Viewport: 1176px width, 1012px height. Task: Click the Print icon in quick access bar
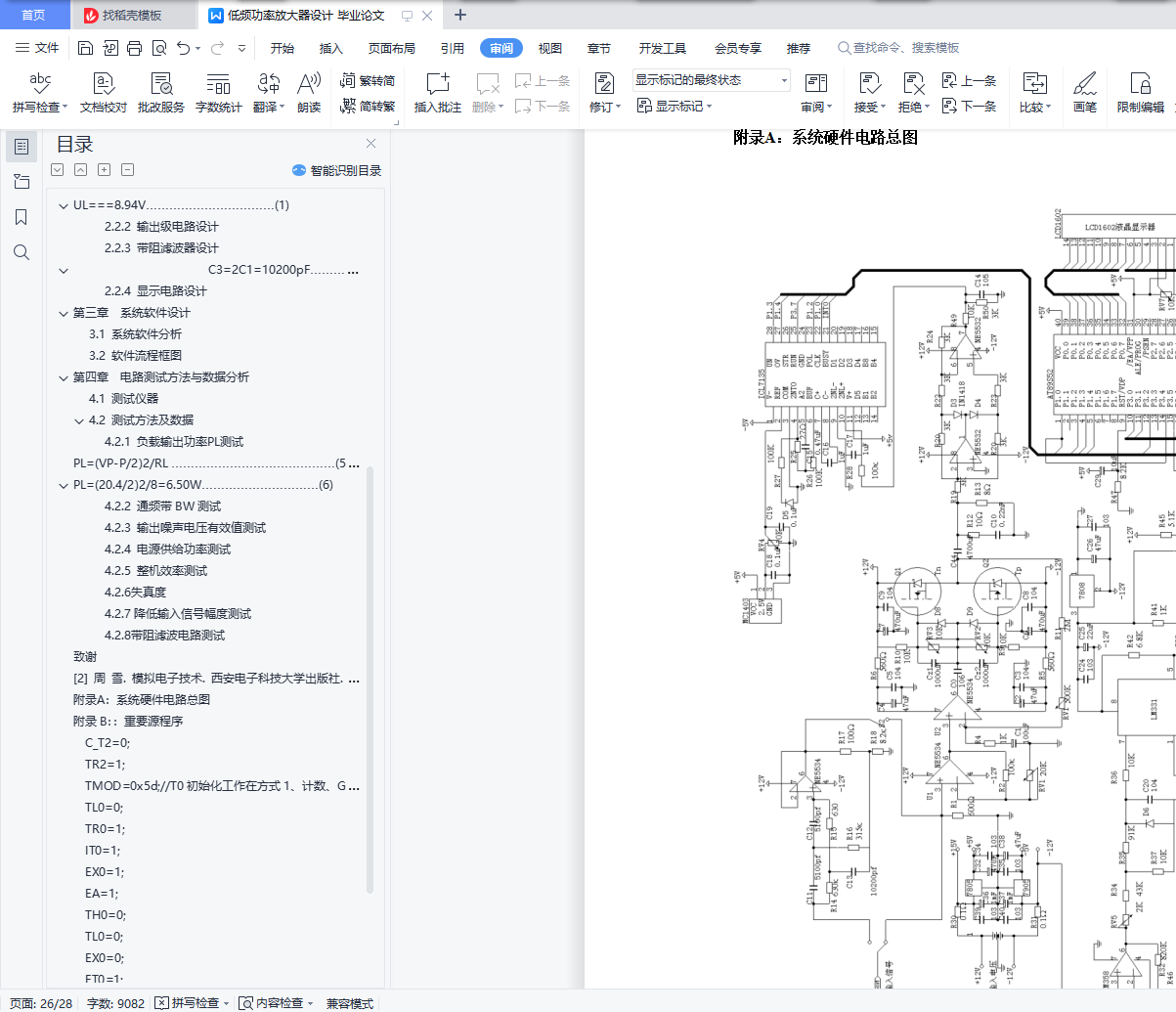tap(134, 48)
